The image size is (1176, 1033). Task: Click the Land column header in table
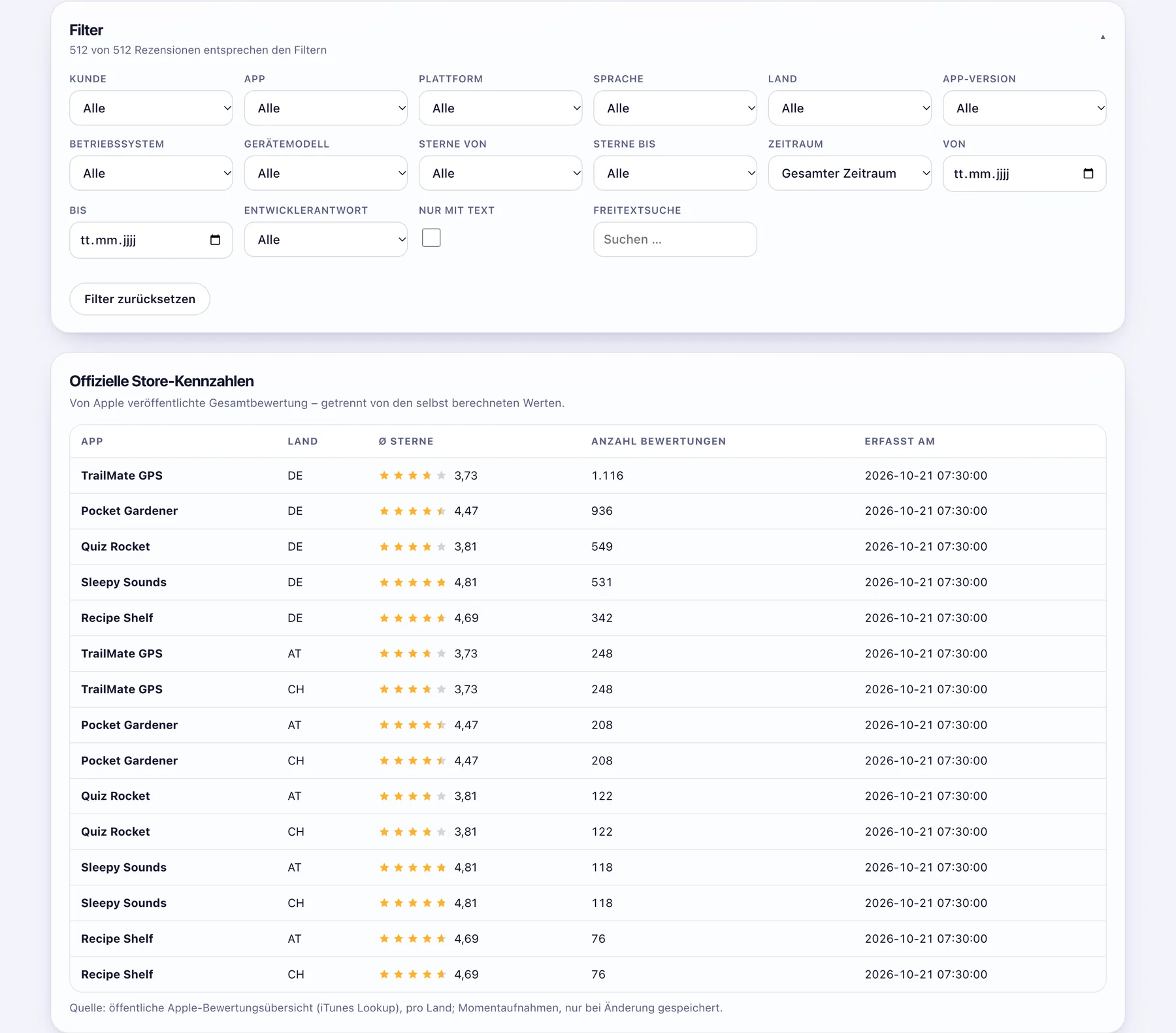[x=302, y=441]
